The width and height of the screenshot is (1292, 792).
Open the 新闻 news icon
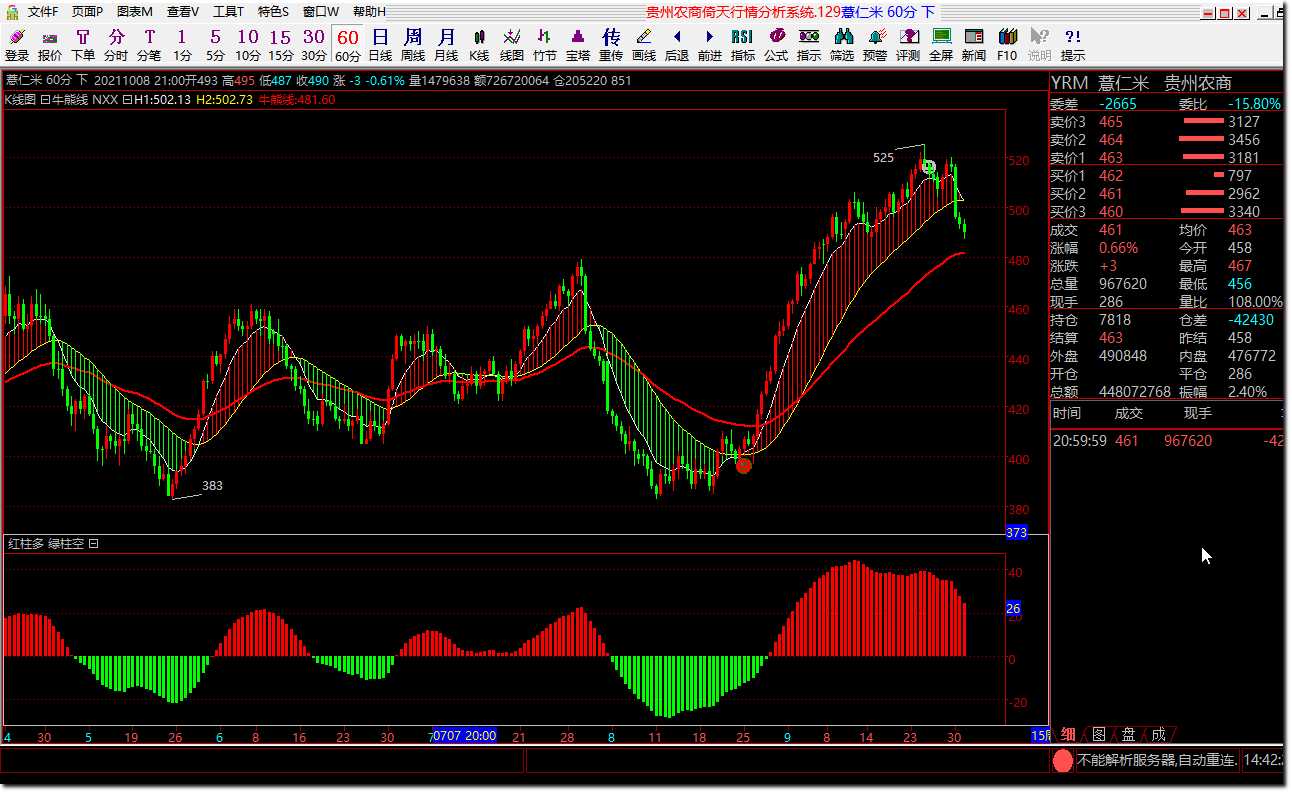pyautogui.click(x=974, y=45)
